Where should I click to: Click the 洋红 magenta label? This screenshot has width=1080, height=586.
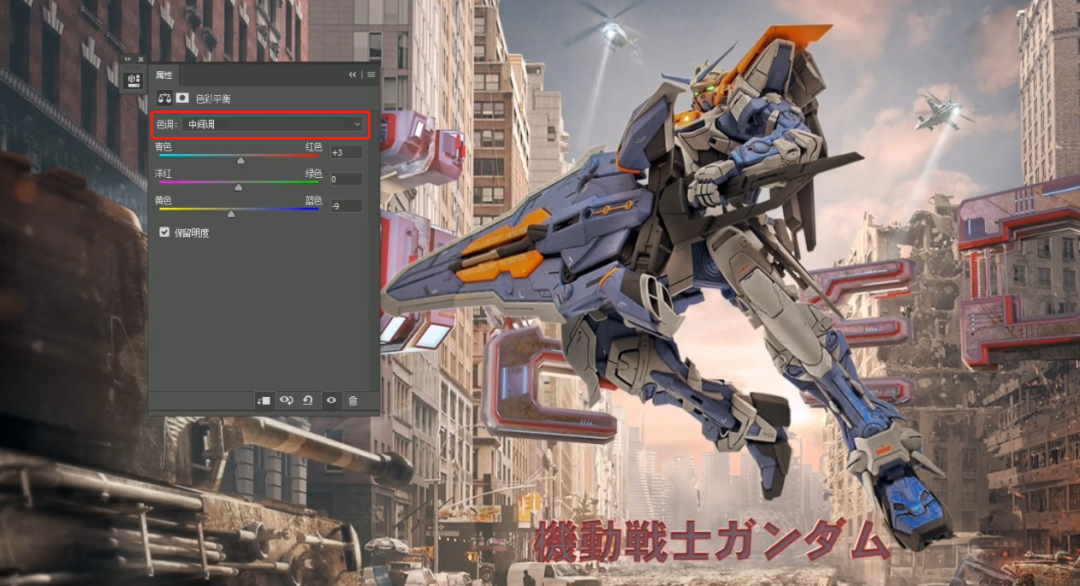click(x=163, y=174)
